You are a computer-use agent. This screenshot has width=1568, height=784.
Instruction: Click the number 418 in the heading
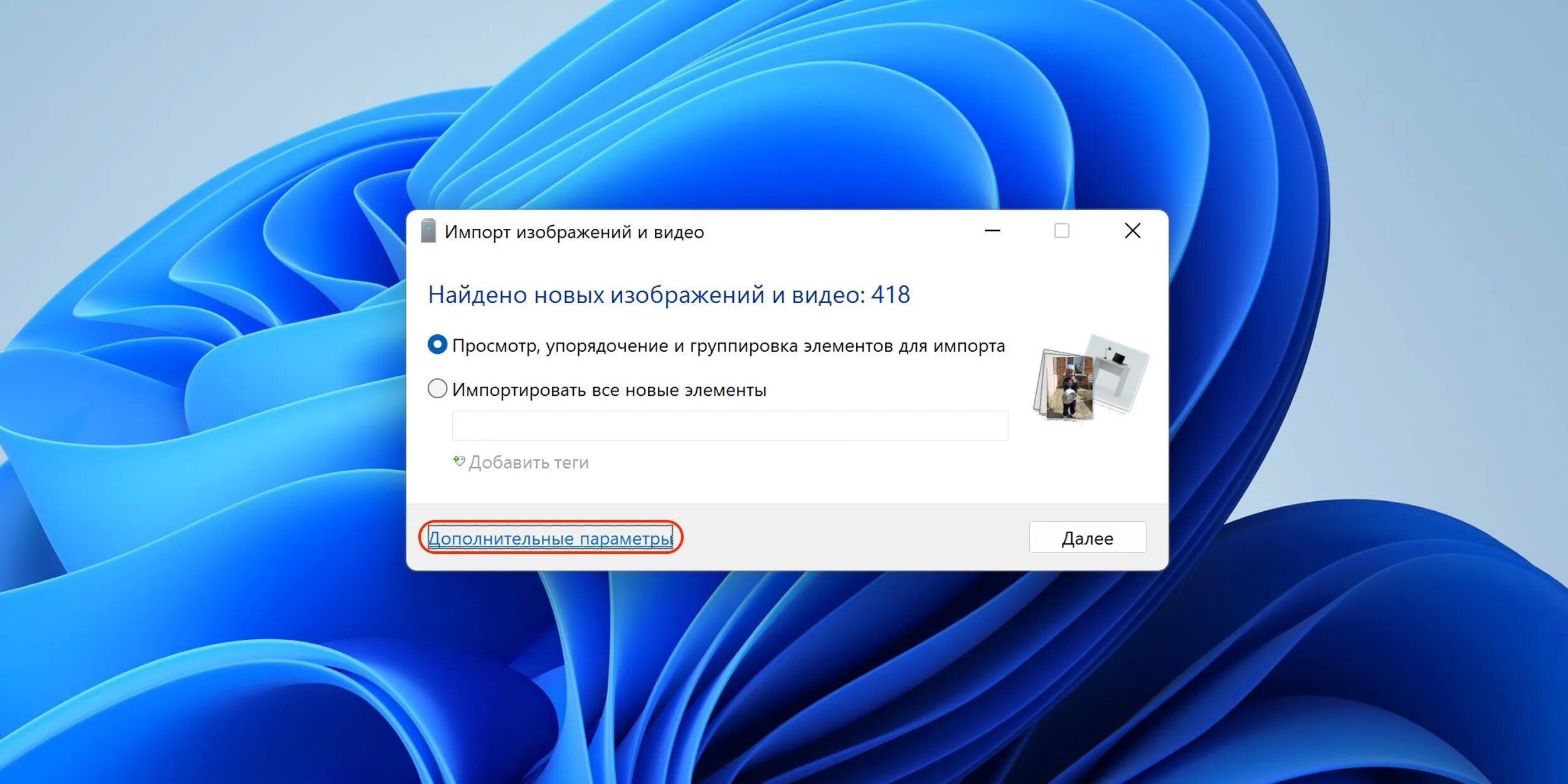[891, 295]
